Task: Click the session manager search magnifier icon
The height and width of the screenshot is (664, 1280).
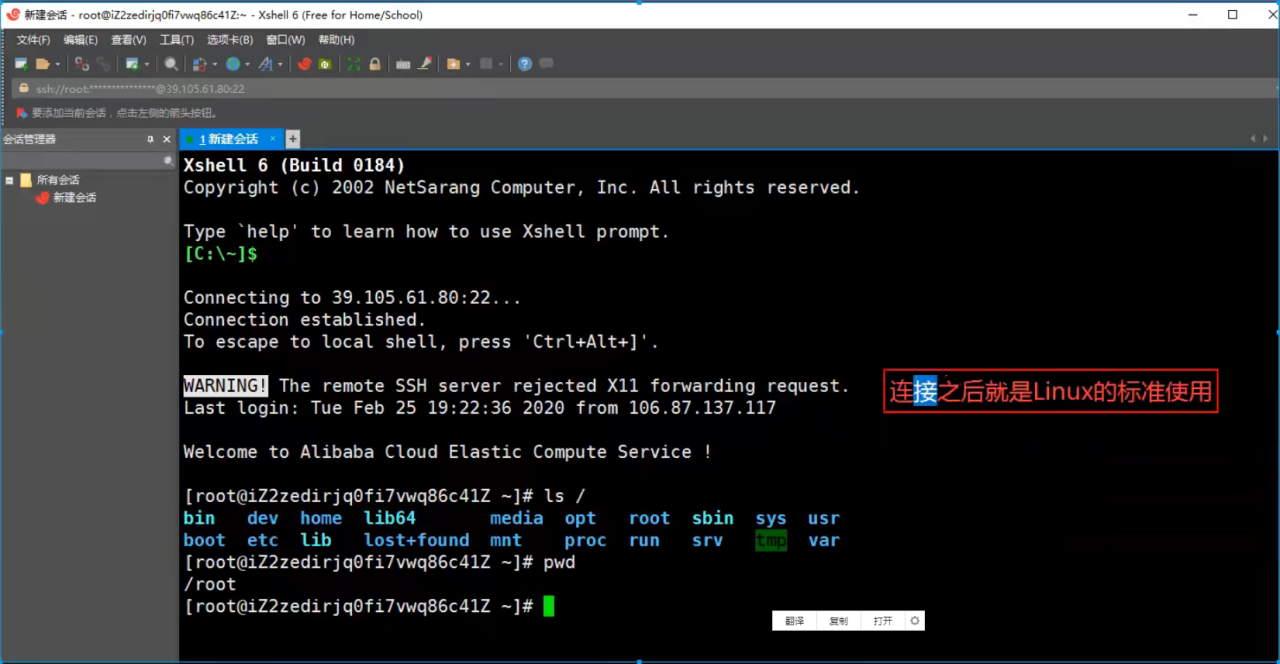Action: pyautogui.click(x=168, y=160)
